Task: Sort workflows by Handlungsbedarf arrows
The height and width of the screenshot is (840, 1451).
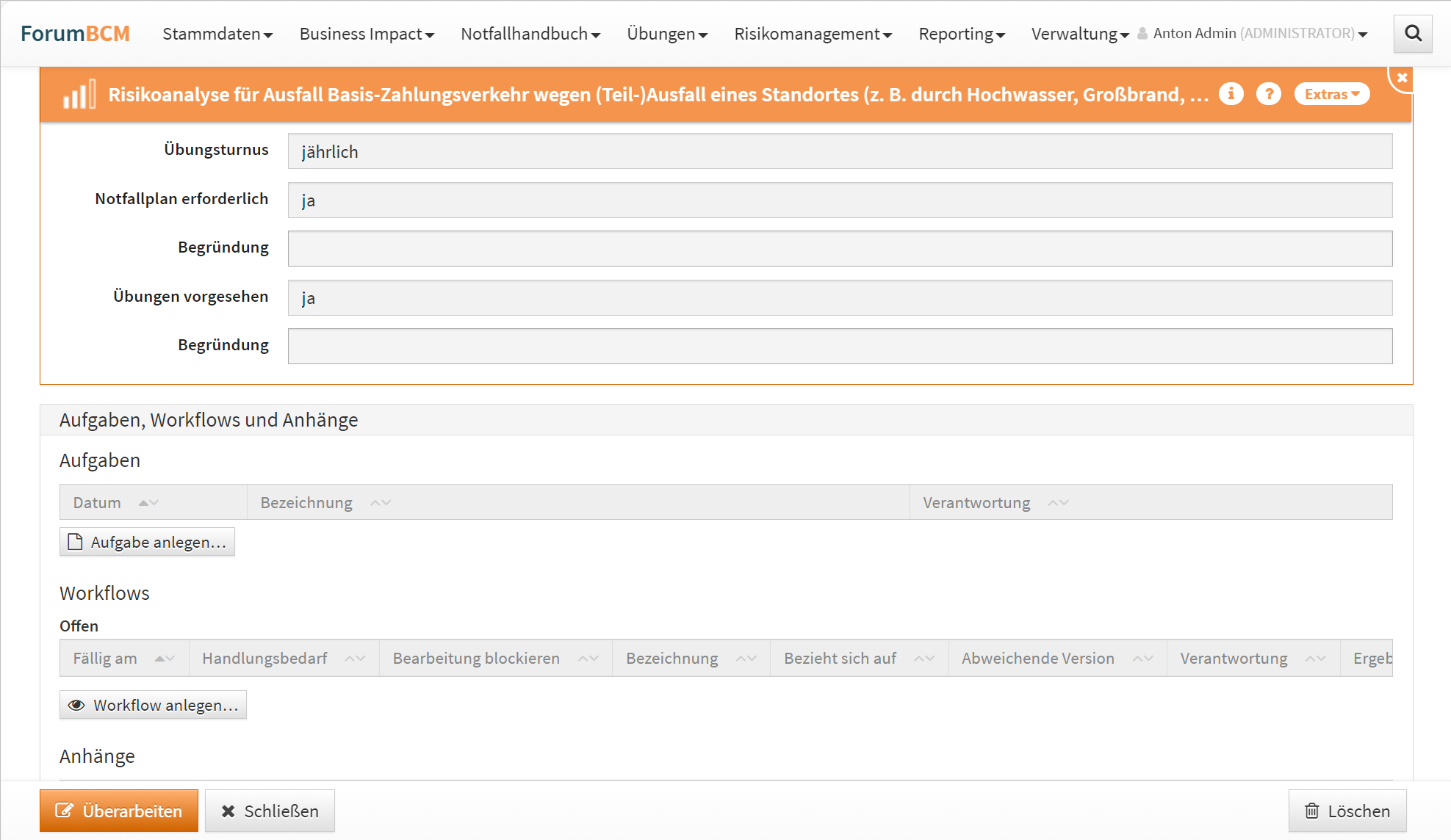Action: click(356, 659)
